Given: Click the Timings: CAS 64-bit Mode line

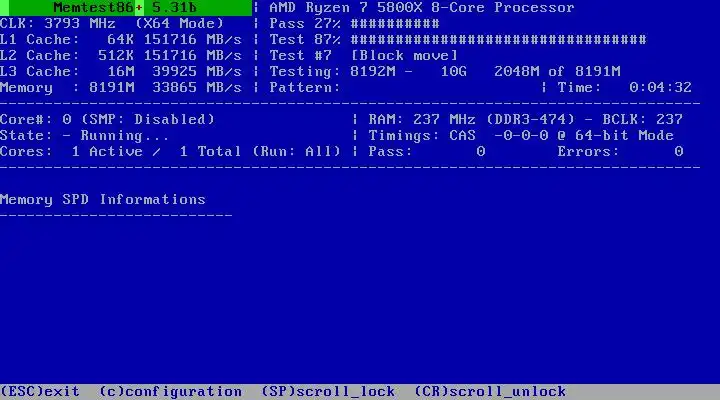Looking at the screenshot, I should (x=521, y=135).
